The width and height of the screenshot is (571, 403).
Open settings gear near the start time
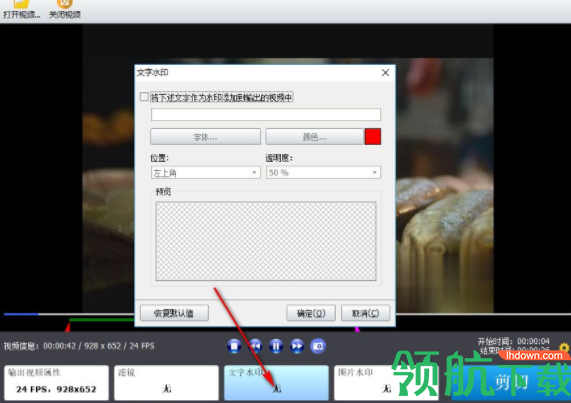(x=564, y=347)
